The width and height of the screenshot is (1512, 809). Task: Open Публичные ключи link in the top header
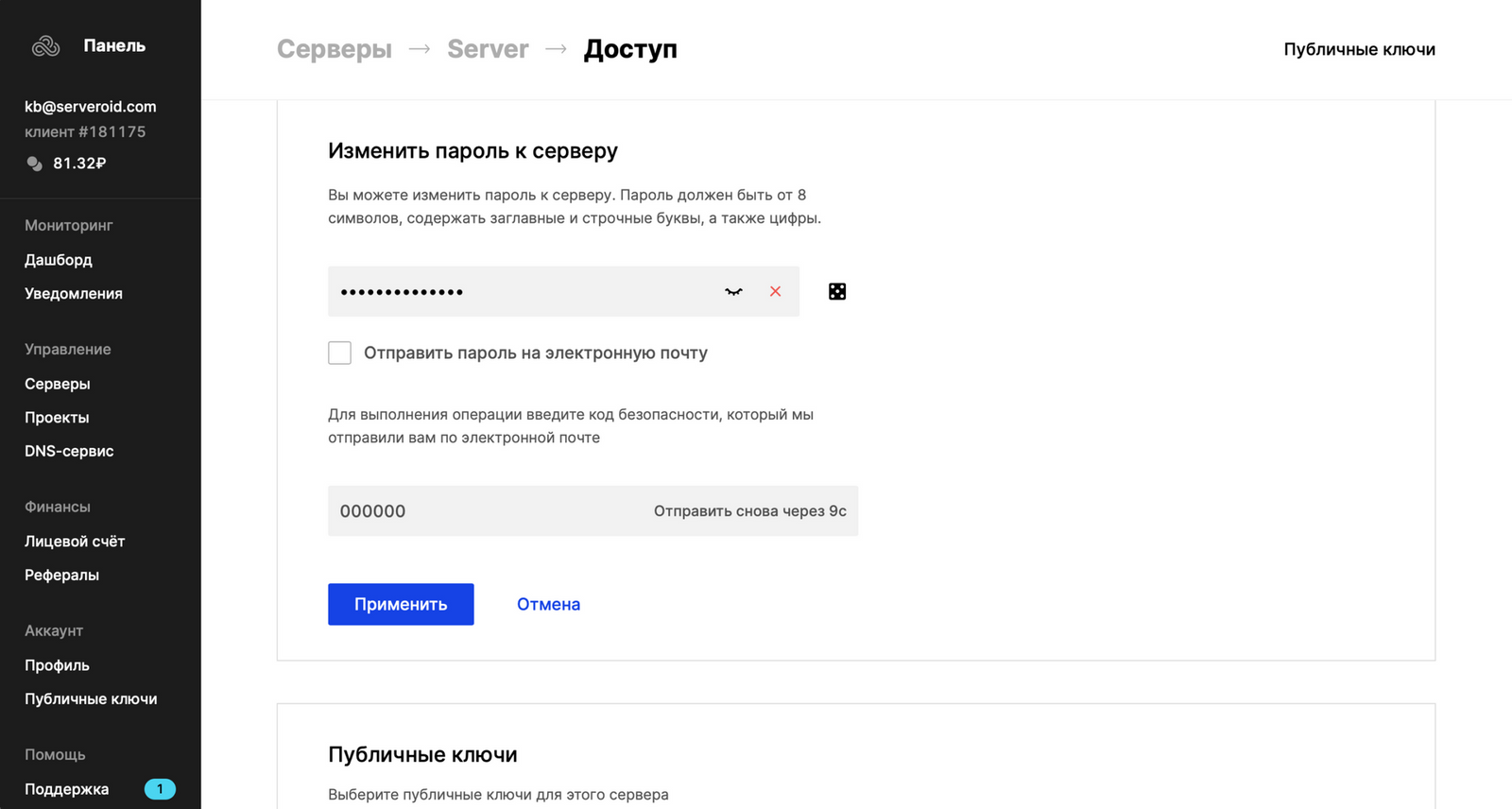[x=1359, y=49]
